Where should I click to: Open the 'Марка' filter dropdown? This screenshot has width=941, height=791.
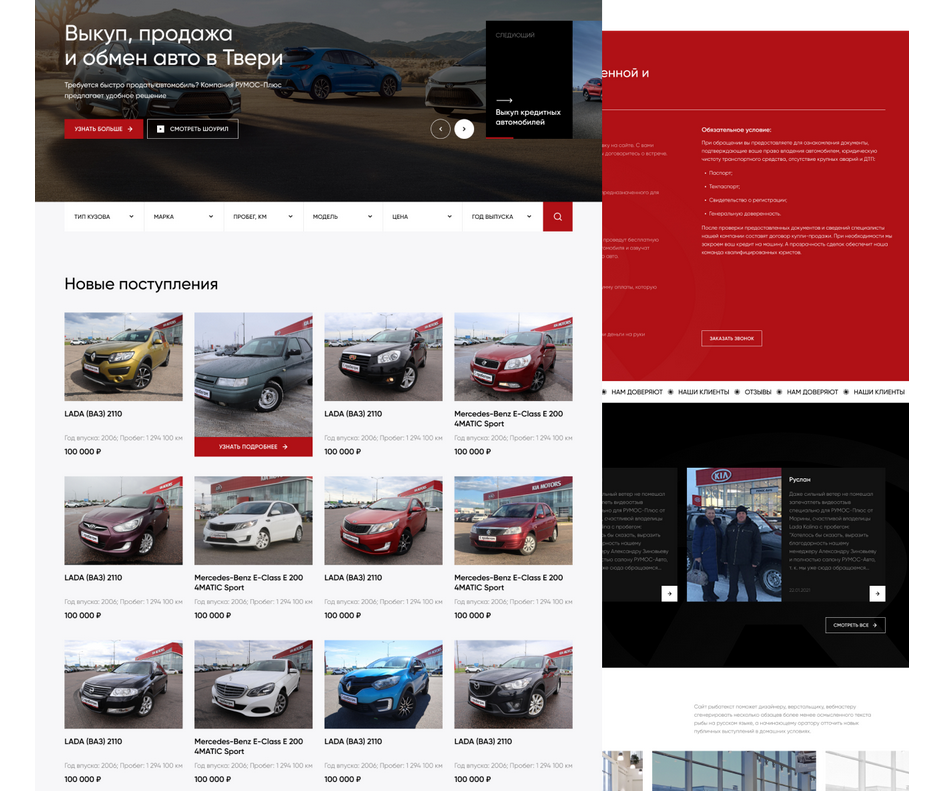184,217
